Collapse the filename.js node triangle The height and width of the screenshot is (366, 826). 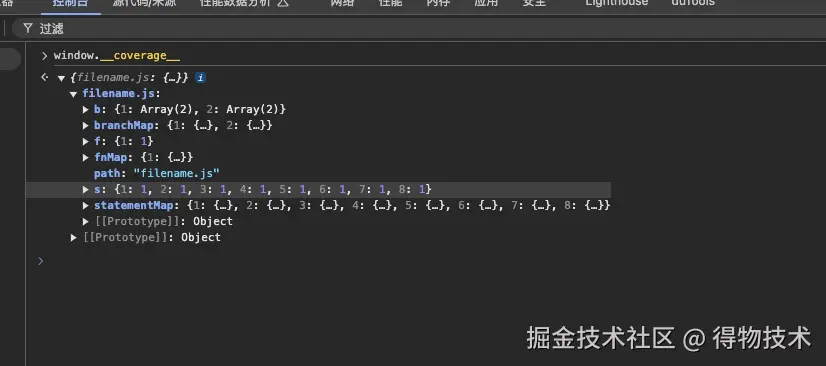point(73,94)
